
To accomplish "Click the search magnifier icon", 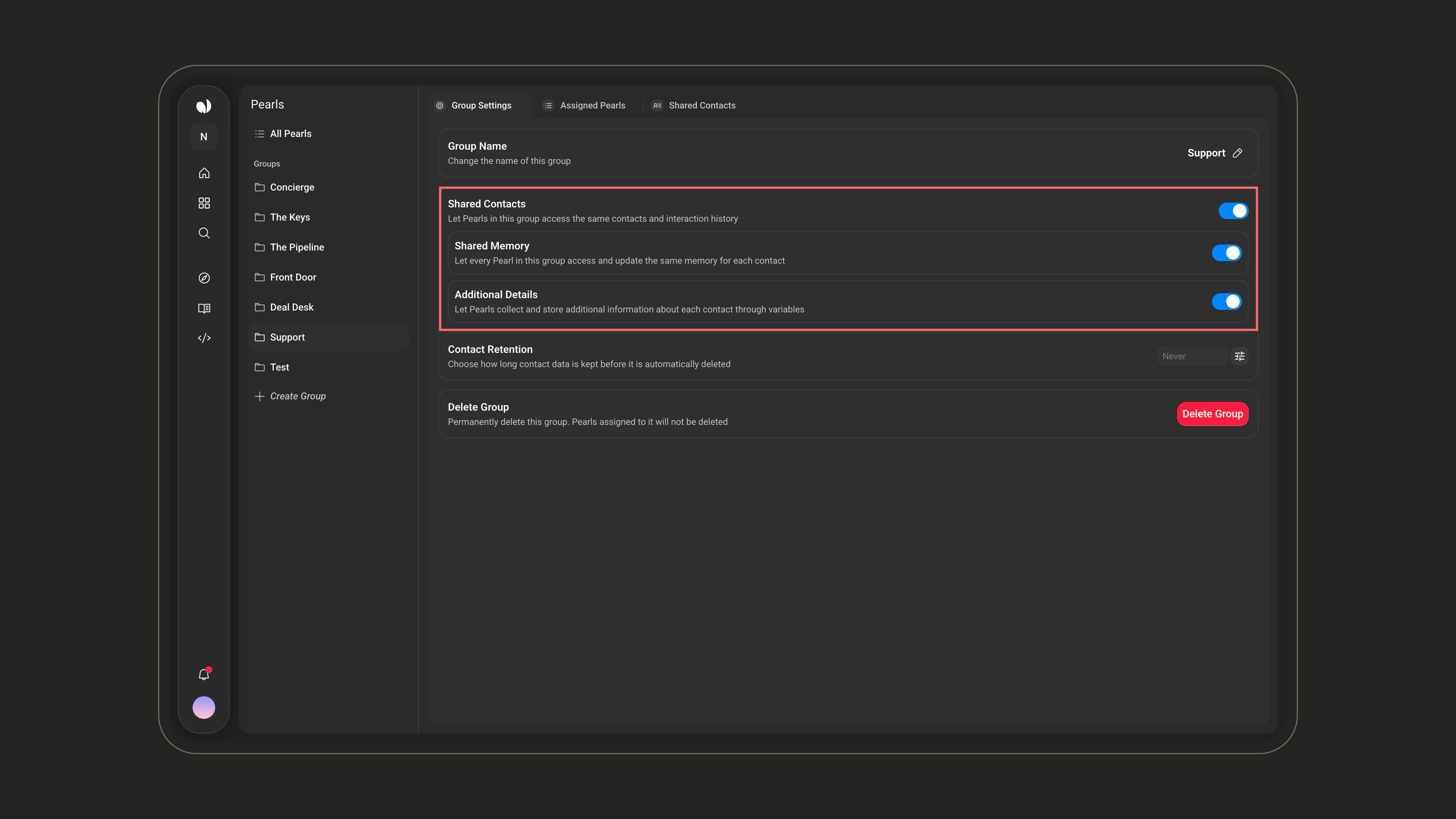I will [x=204, y=233].
